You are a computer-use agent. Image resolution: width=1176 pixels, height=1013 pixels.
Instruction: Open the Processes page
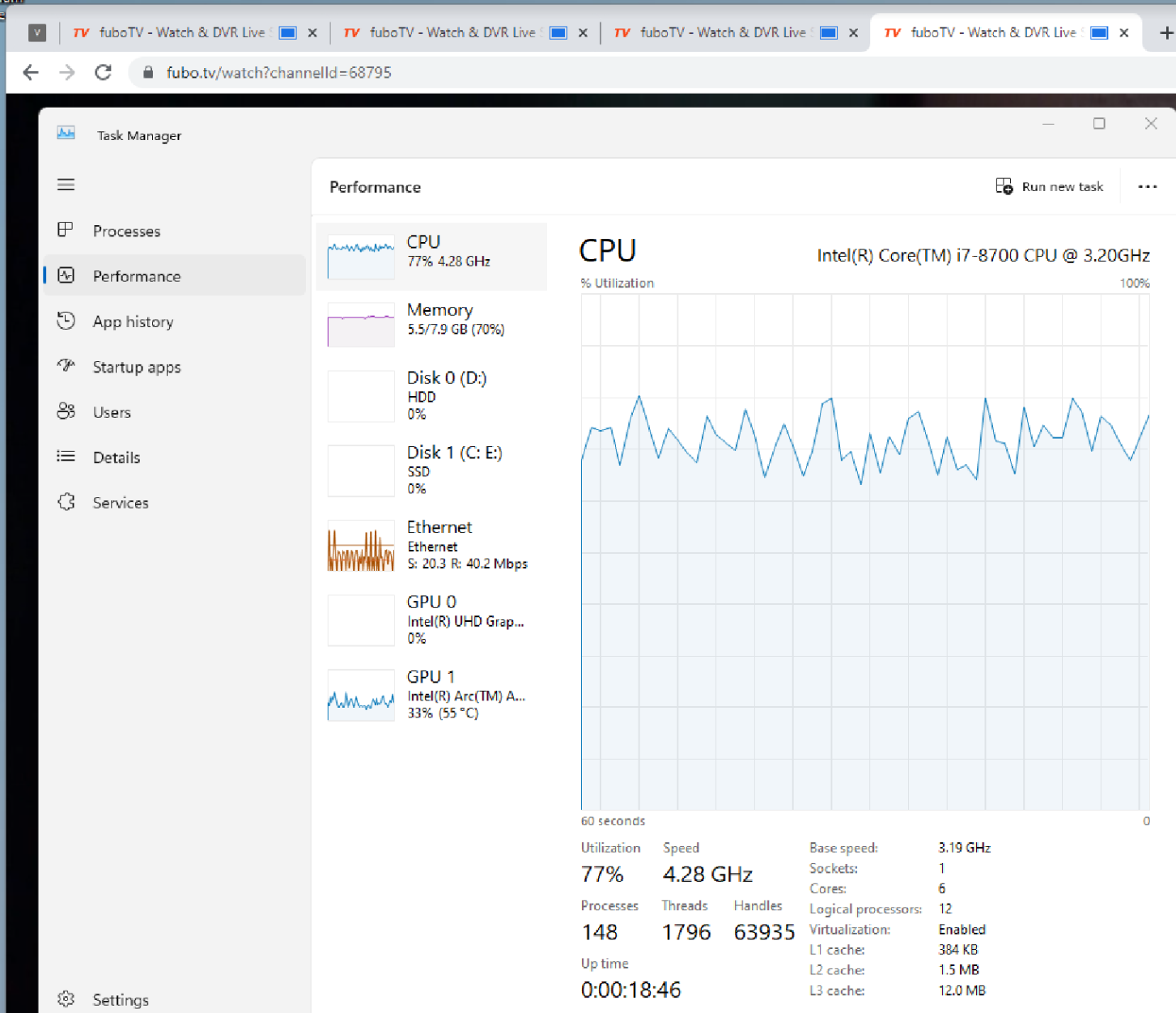click(126, 232)
